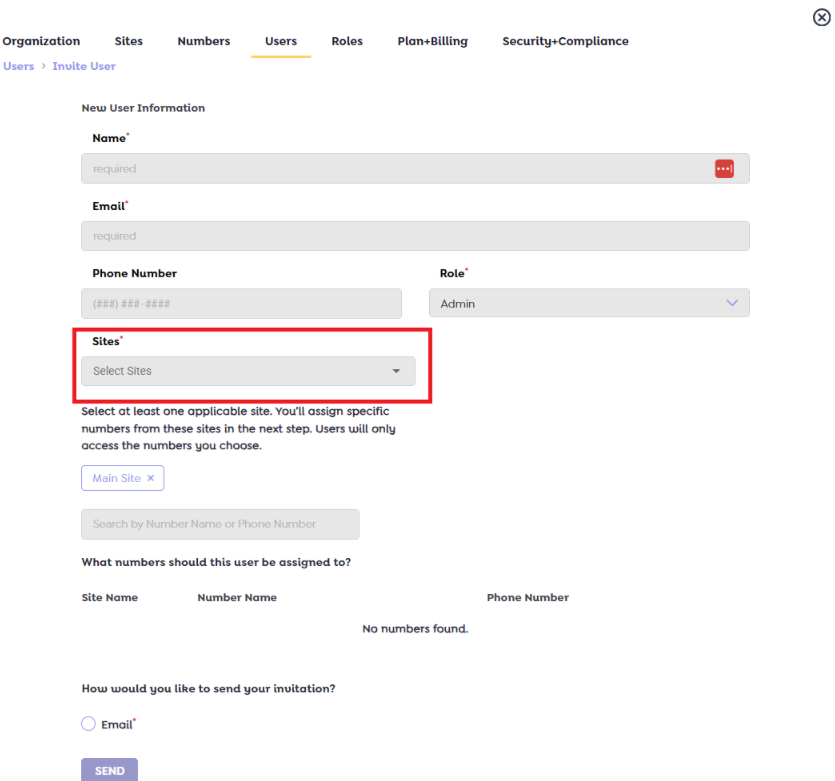
Task: Click the Users breadcrumb link
Action: click(x=18, y=66)
